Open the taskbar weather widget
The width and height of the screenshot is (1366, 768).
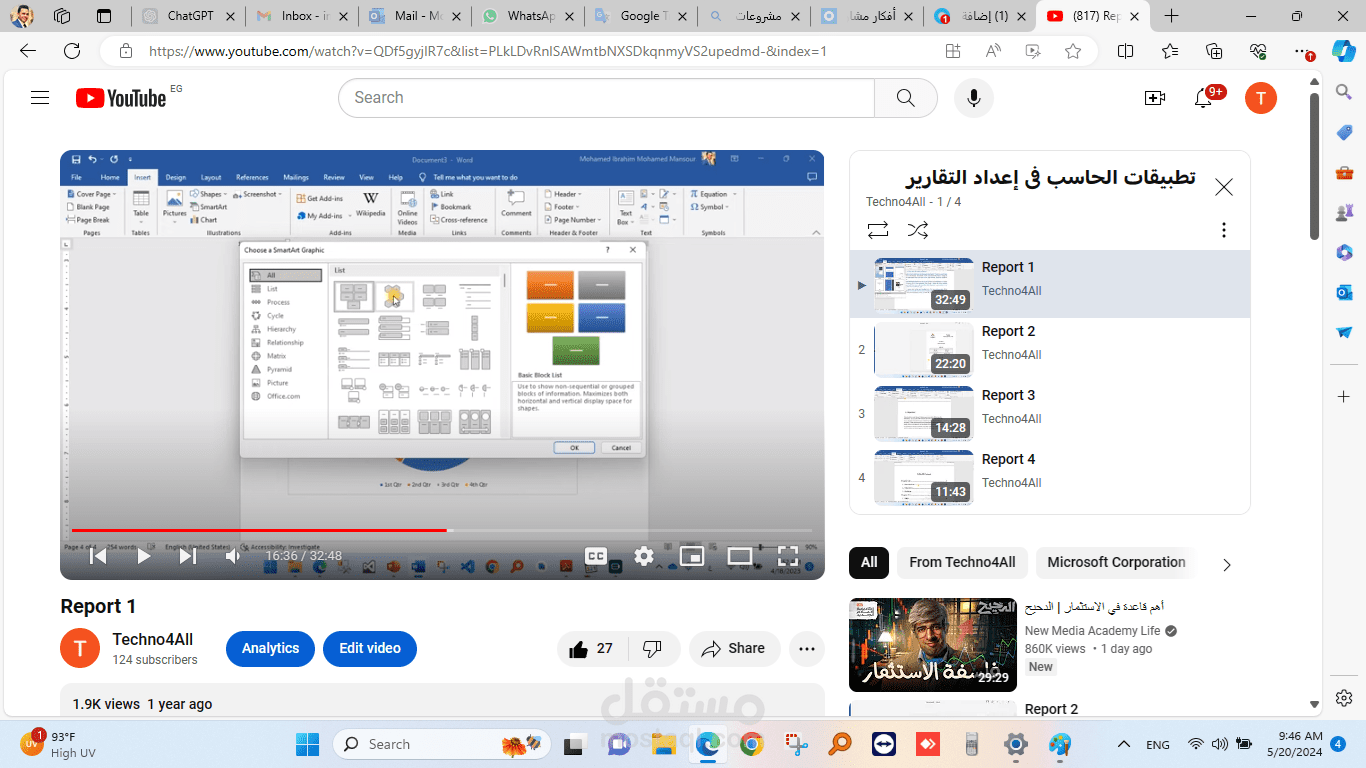point(60,744)
